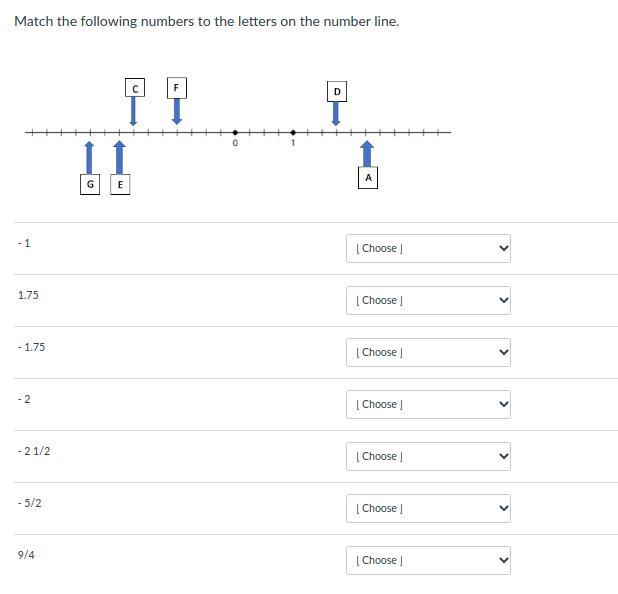Click the letter C label box

(135, 88)
